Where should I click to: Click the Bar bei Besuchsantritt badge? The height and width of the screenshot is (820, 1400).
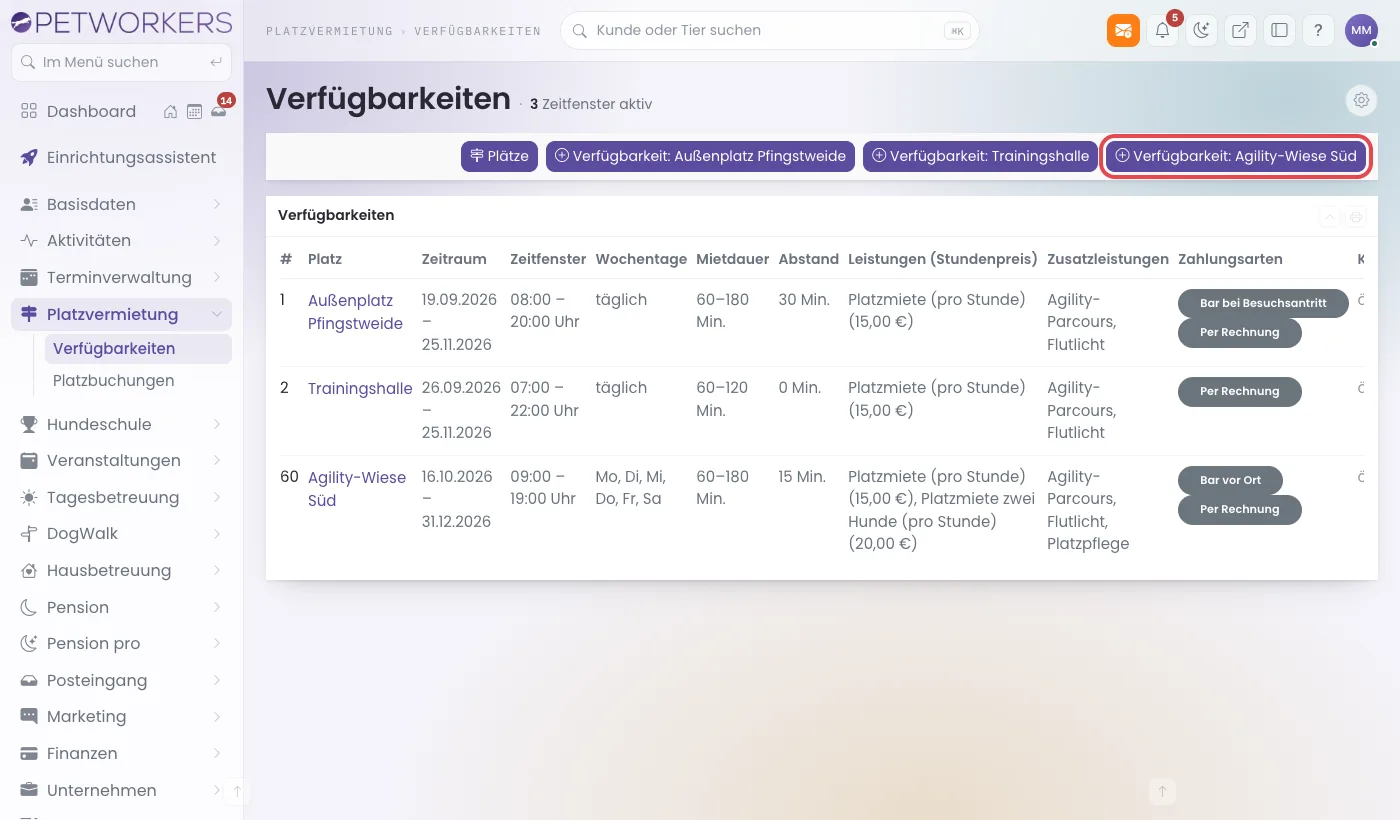pos(1263,303)
